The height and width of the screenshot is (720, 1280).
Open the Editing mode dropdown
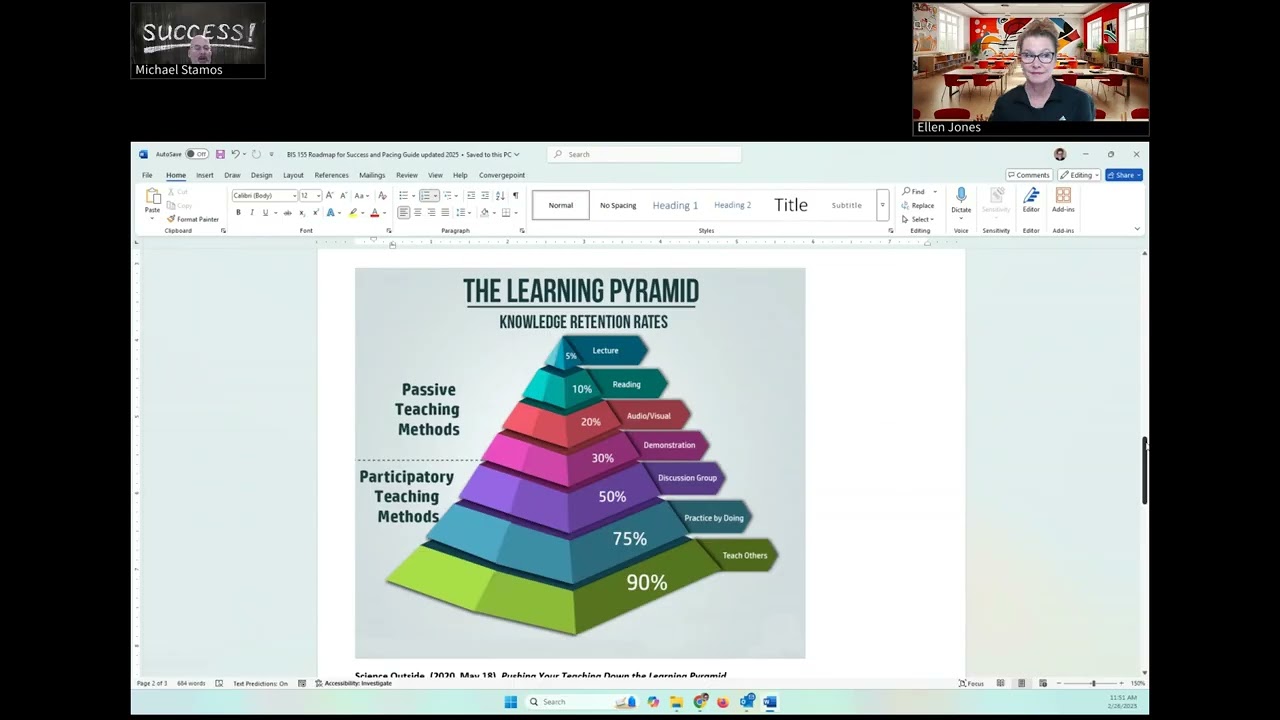coord(1079,175)
